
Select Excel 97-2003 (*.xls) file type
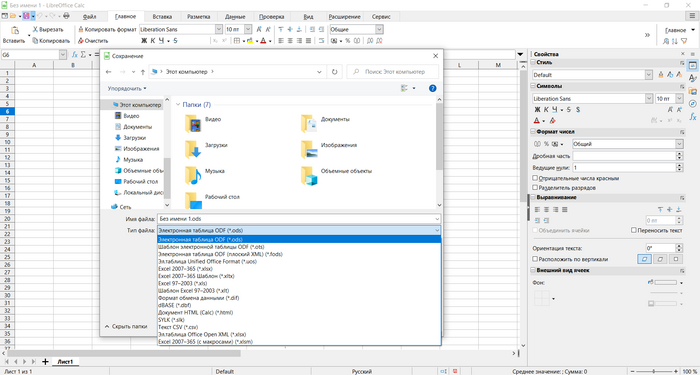click(299, 283)
